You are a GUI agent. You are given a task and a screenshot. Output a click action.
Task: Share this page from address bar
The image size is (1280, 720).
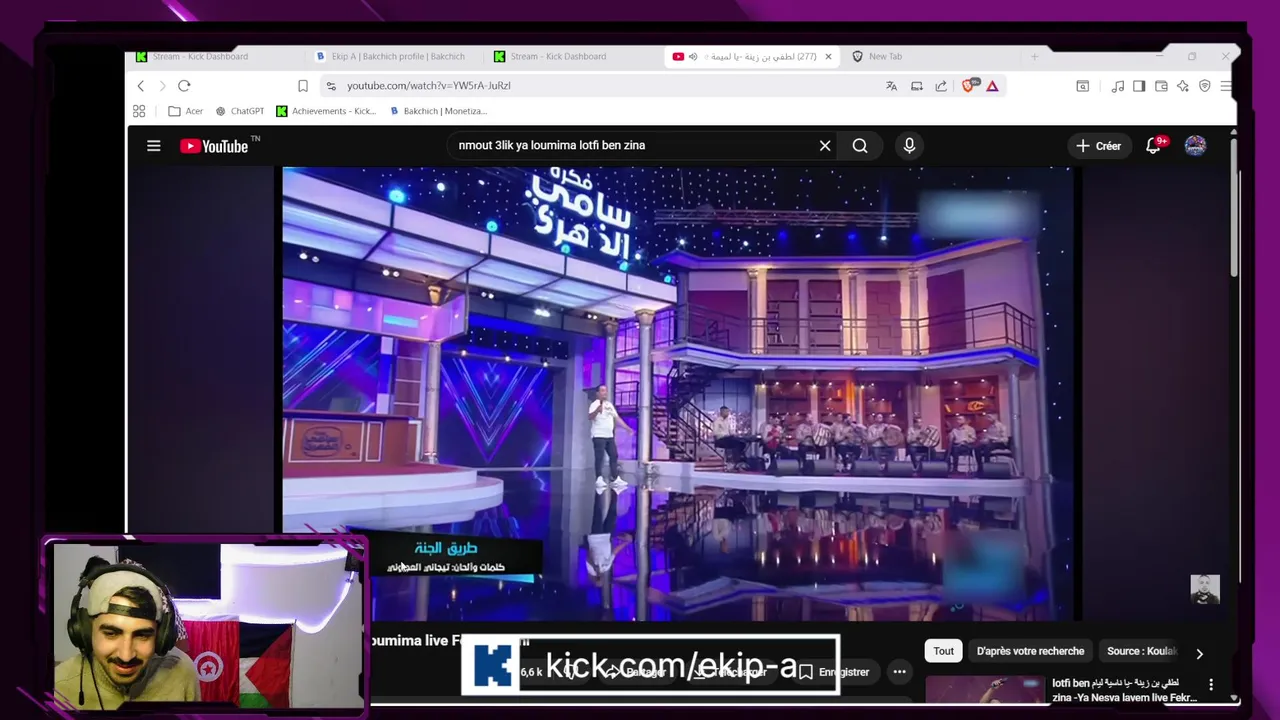coord(941,86)
